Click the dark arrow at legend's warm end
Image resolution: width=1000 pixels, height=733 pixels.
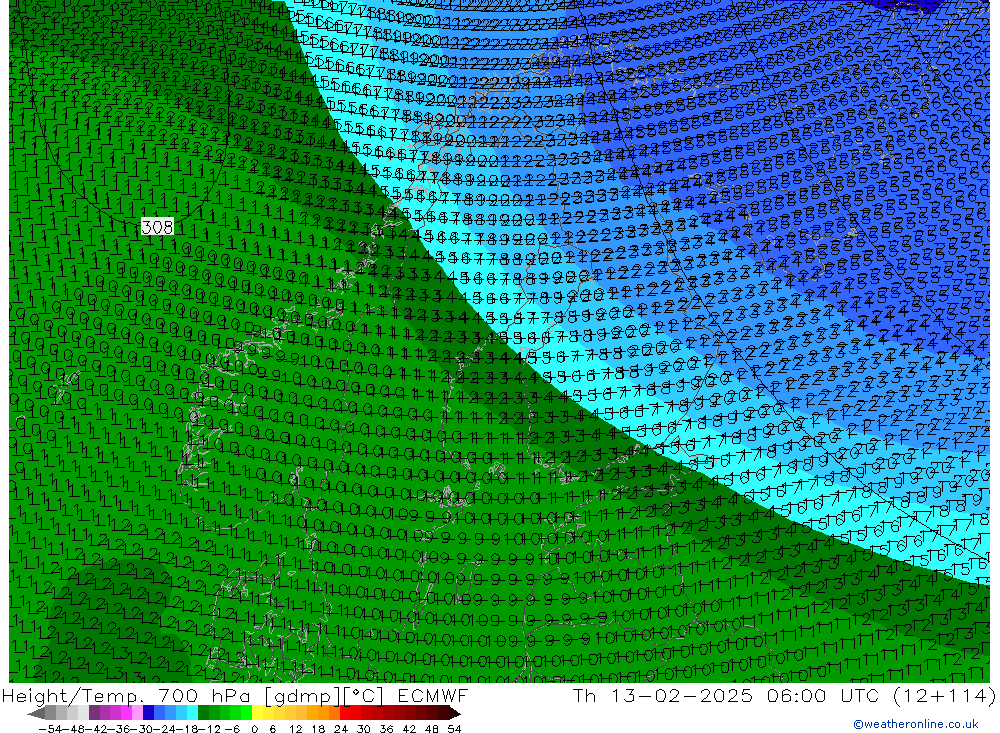click(x=455, y=713)
